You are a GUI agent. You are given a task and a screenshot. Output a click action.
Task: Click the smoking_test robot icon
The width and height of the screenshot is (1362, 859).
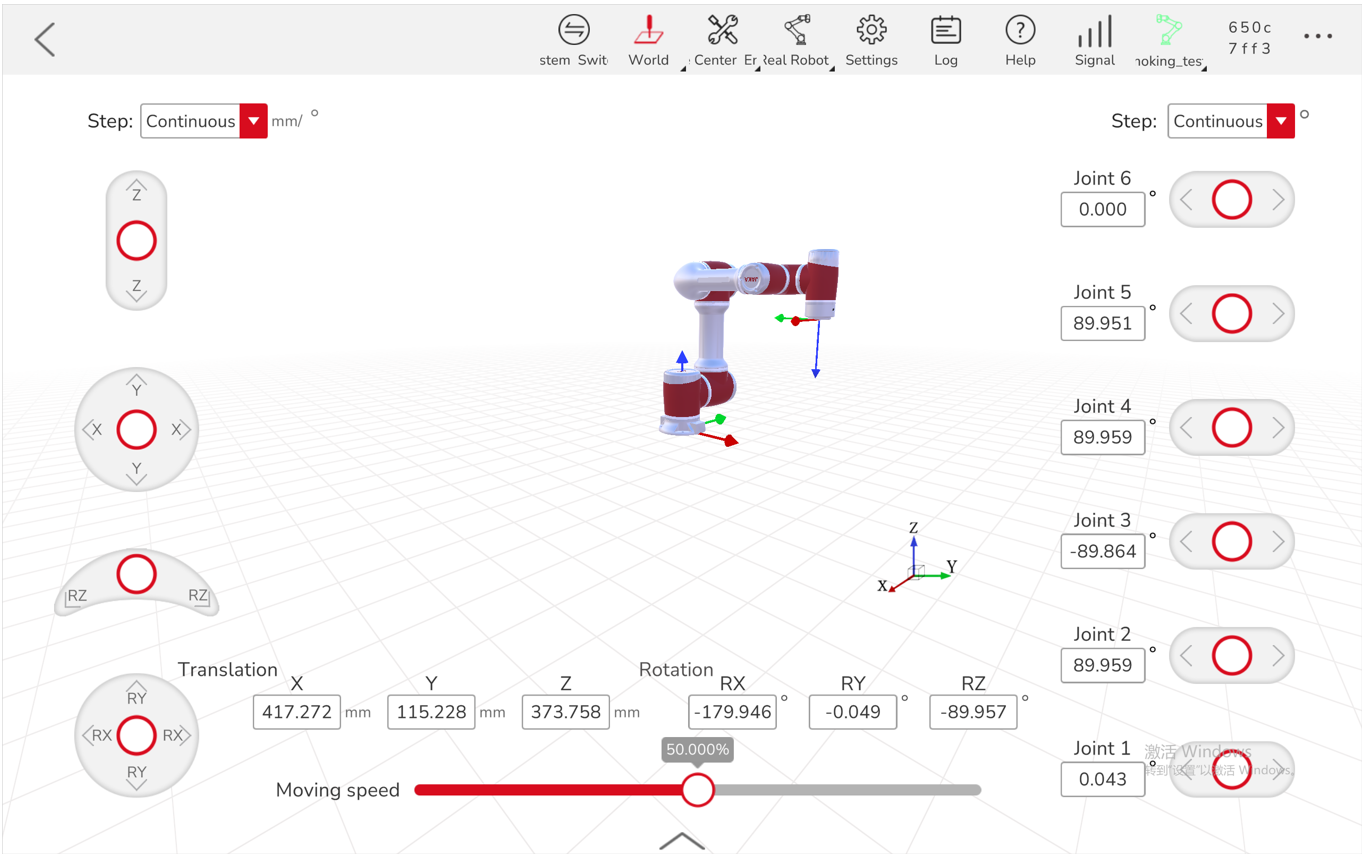click(x=1168, y=38)
